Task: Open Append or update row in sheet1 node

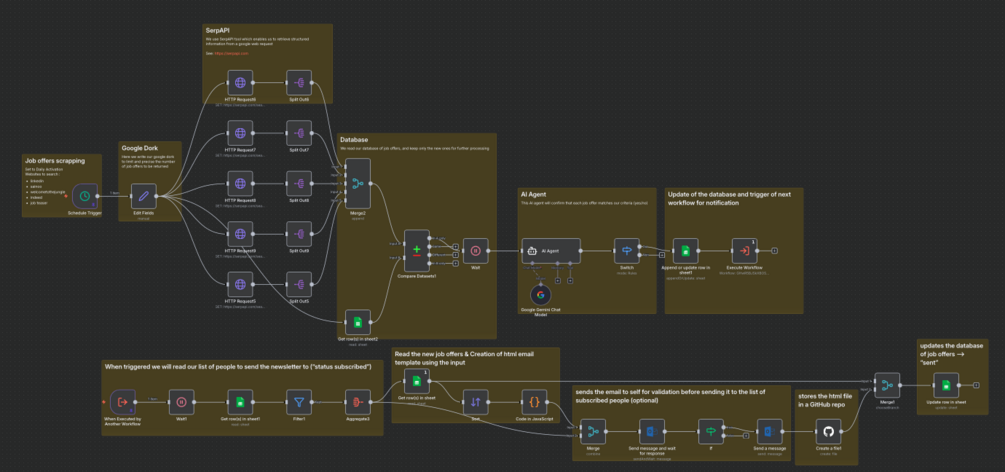Action: coord(686,251)
